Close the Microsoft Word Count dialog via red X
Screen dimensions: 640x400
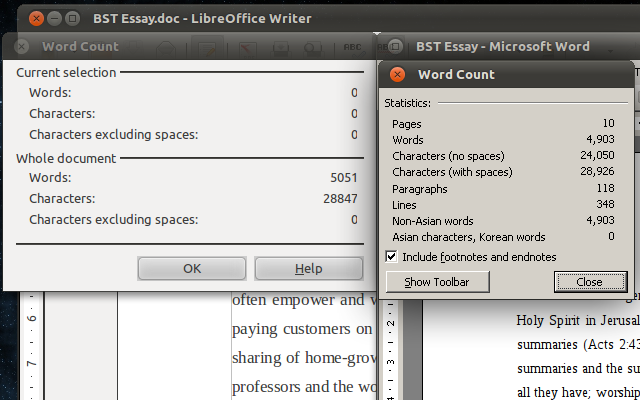(x=397, y=74)
